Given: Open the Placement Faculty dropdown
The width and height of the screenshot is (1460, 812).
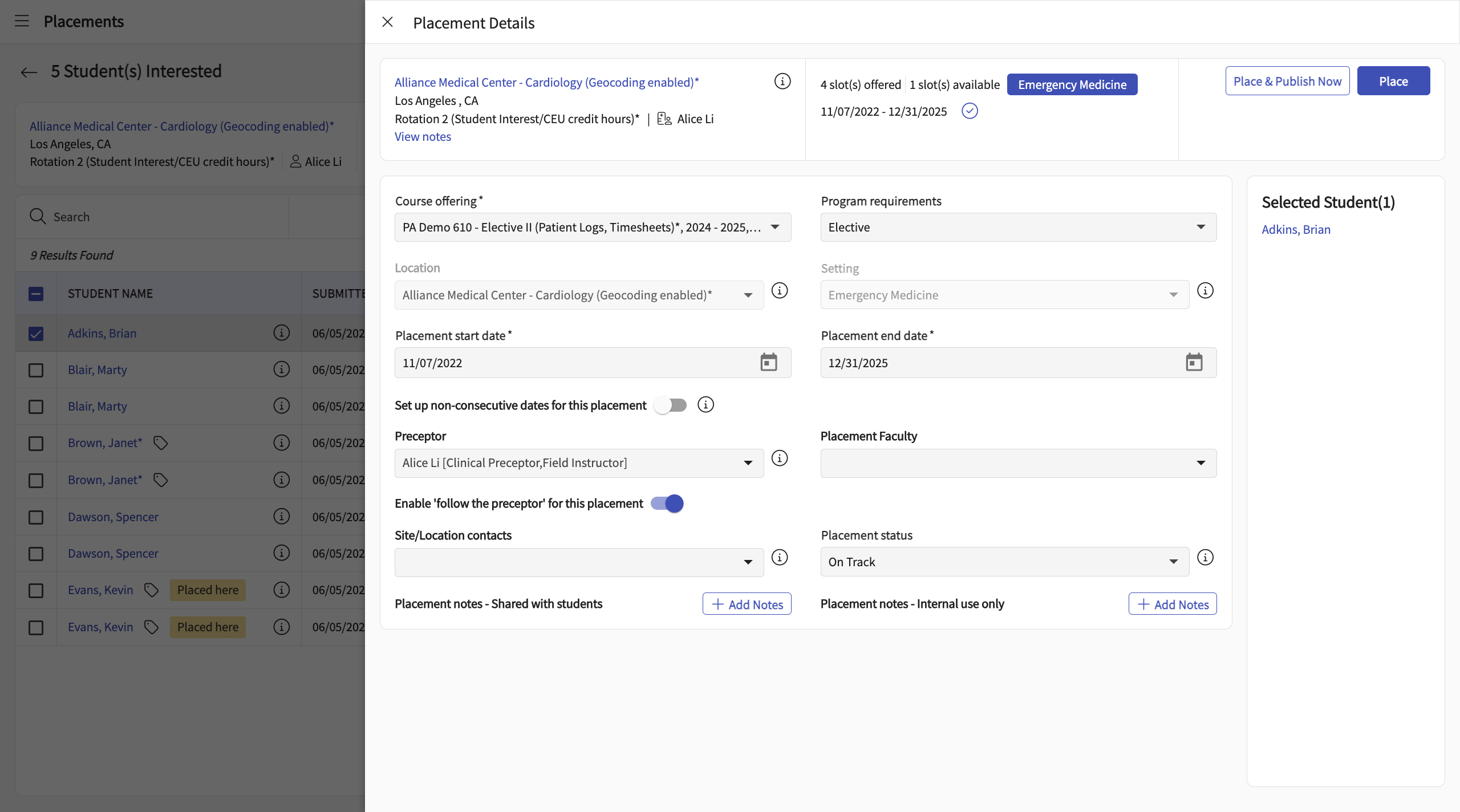Looking at the screenshot, I should click(1018, 463).
